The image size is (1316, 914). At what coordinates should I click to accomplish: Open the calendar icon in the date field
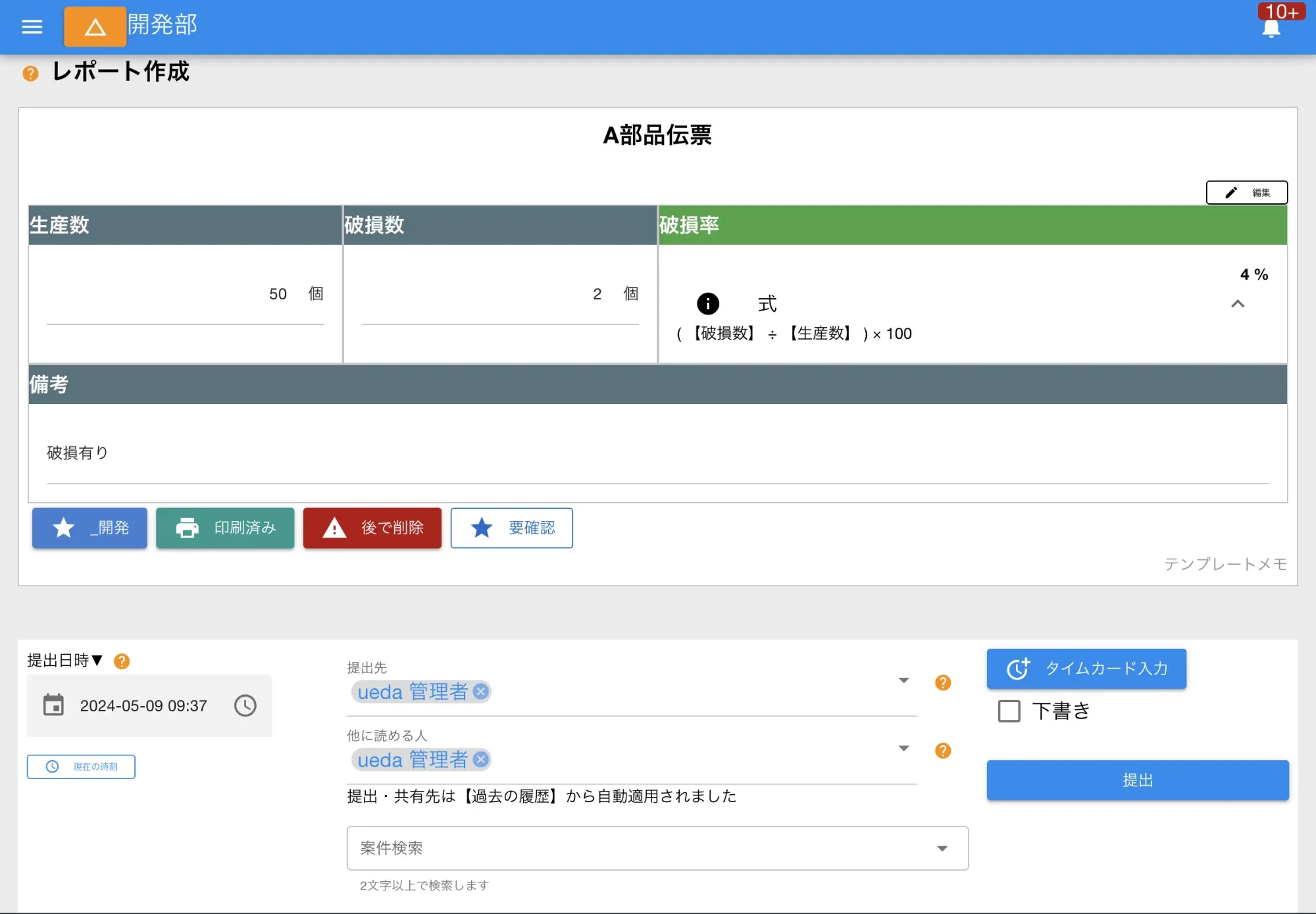coord(54,705)
